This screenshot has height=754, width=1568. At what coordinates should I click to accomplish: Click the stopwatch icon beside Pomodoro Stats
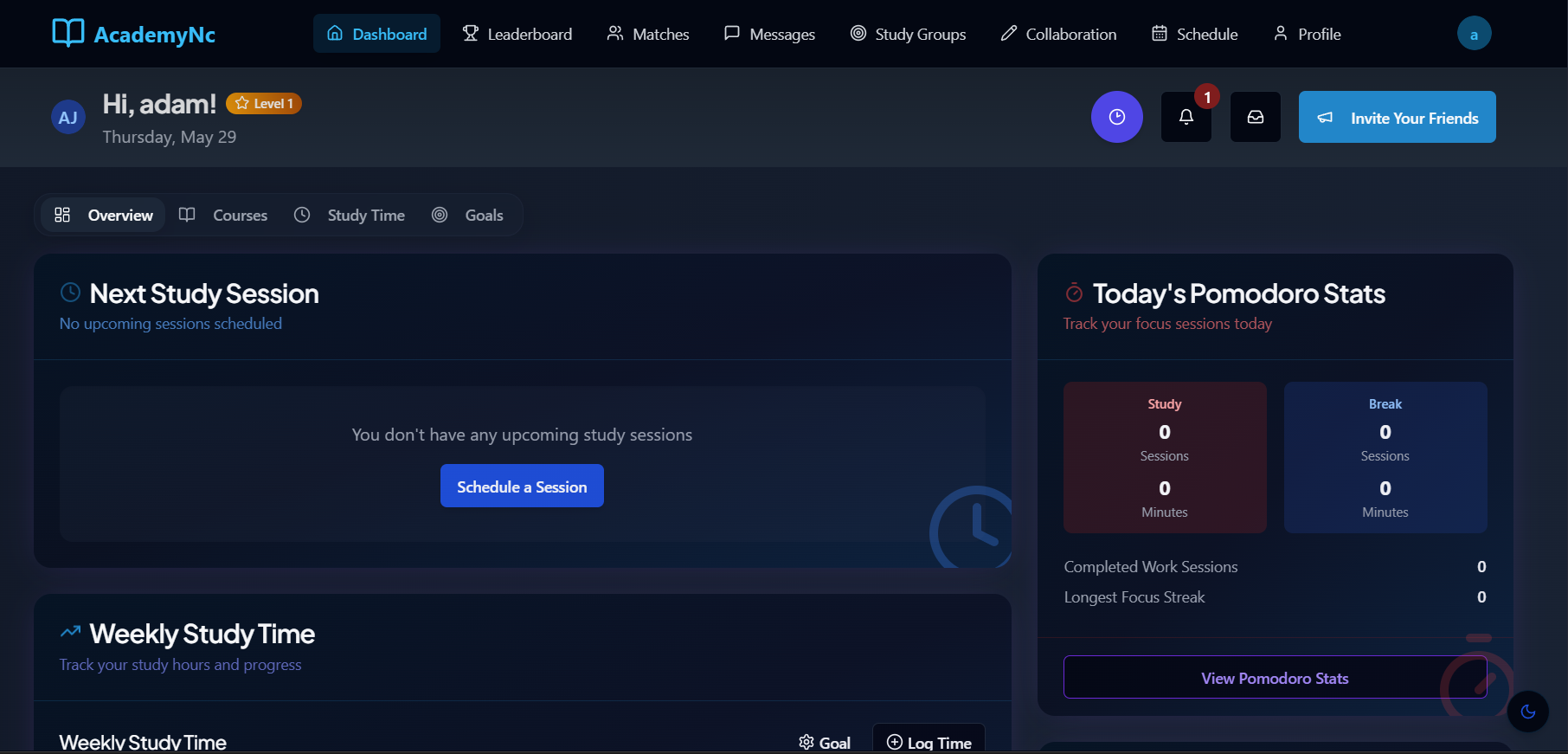pos(1074,293)
